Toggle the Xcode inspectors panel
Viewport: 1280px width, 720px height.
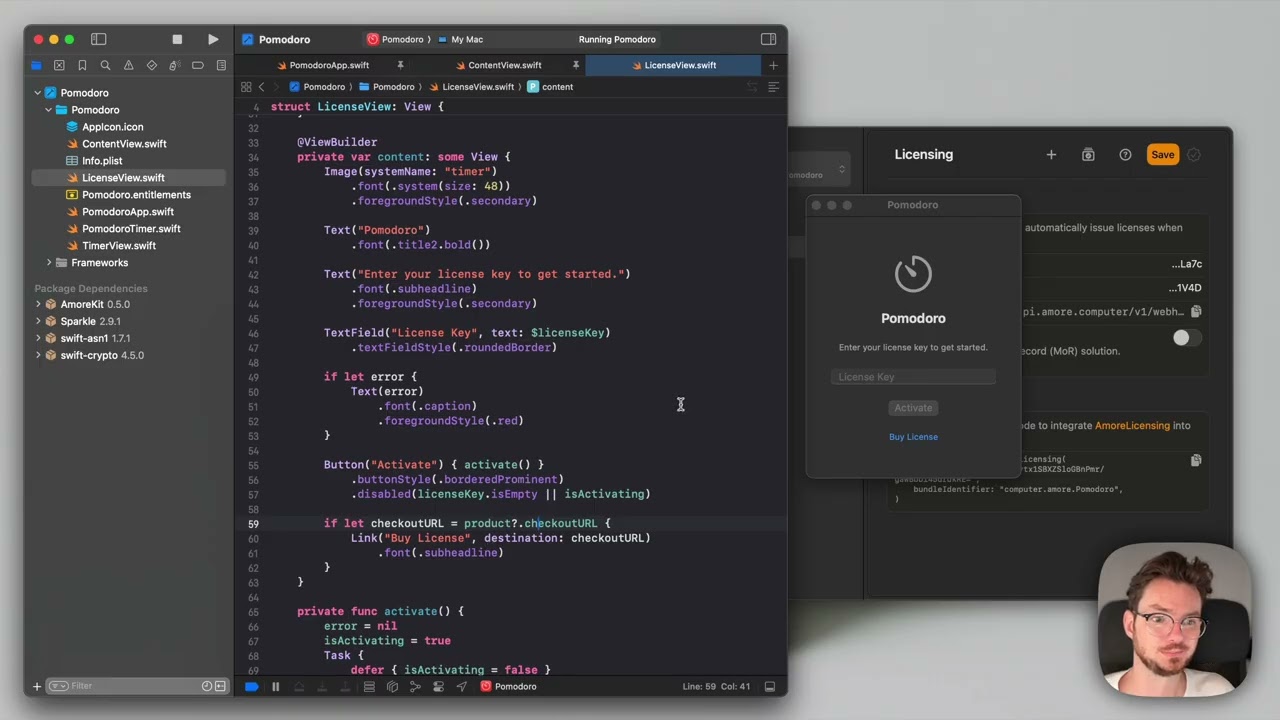pos(768,40)
